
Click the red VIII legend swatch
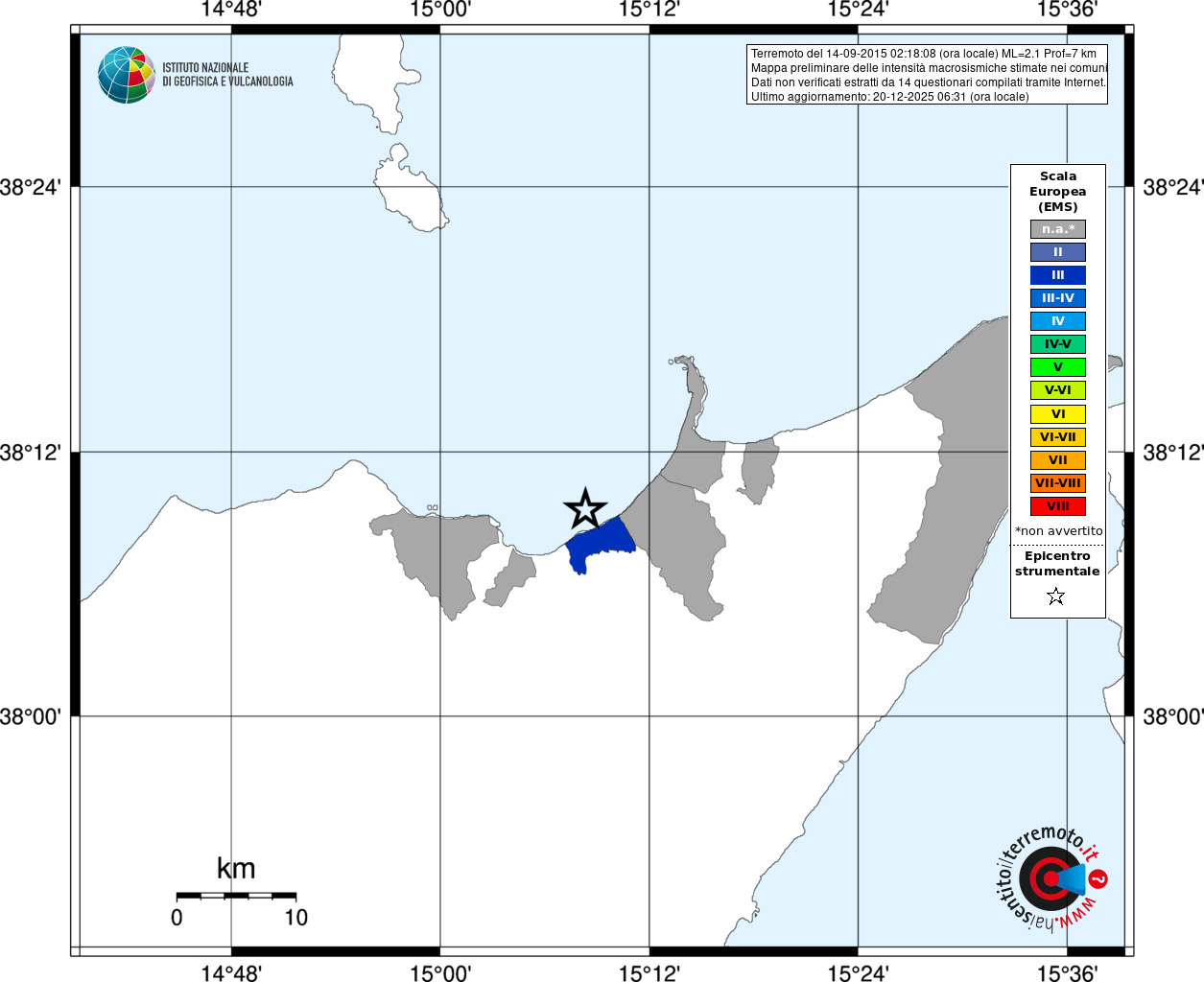click(x=1058, y=506)
